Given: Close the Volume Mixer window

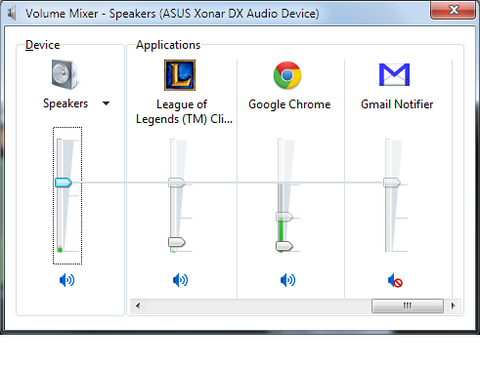Looking at the screenshot, I should 453,11.
